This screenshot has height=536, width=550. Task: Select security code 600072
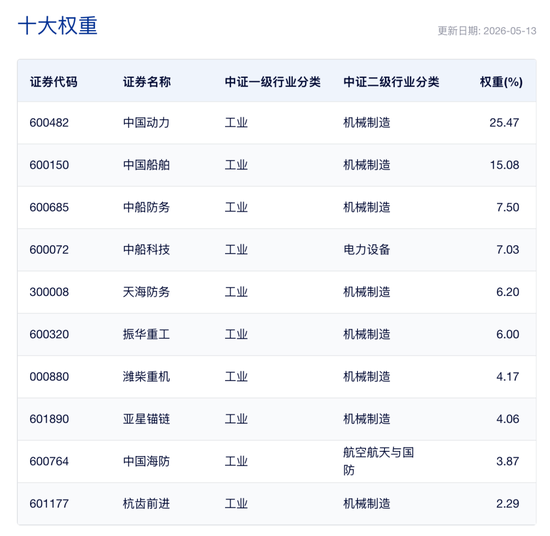tap(49, 250)
